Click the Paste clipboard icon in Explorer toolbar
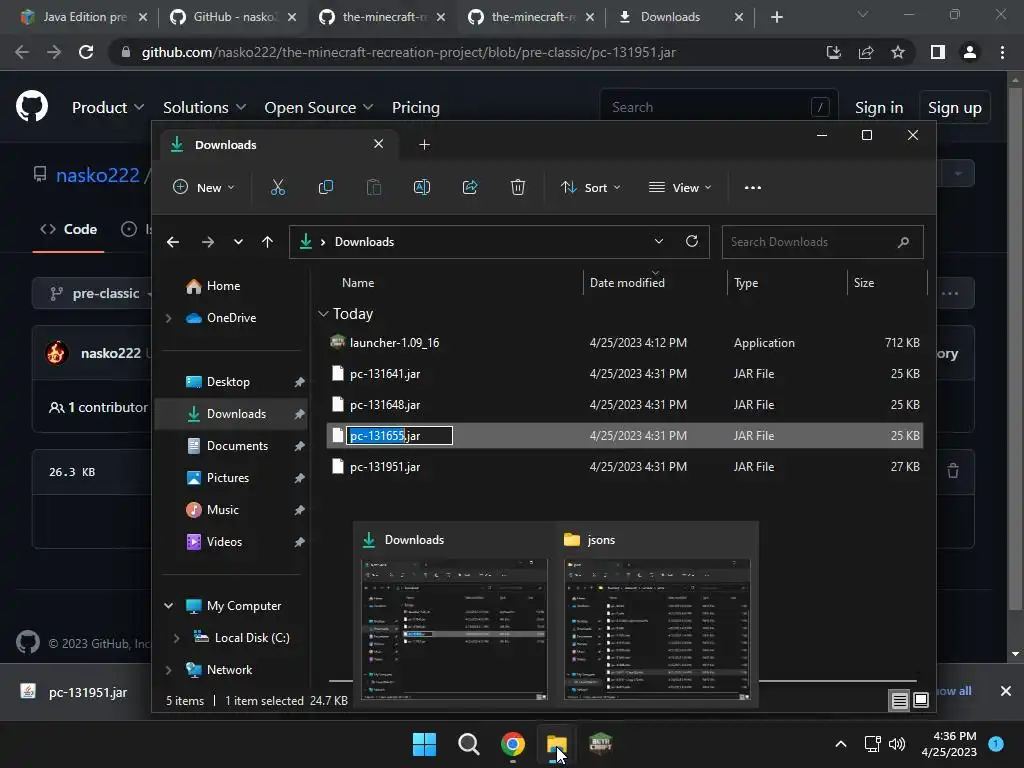This screenshot has width=1024, height=768. click(374, 187)
